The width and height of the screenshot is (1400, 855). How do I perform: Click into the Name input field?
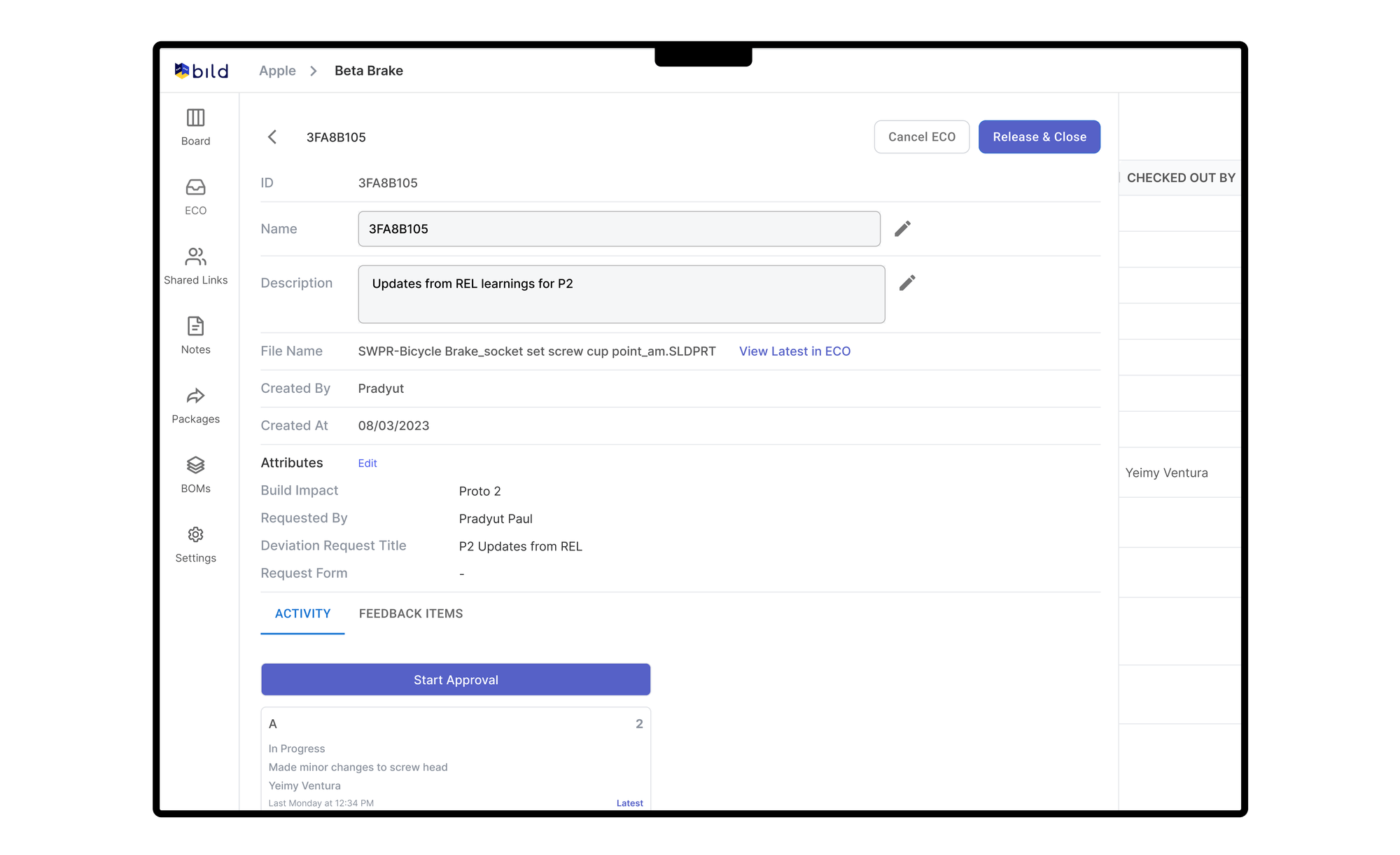(619, 229)
